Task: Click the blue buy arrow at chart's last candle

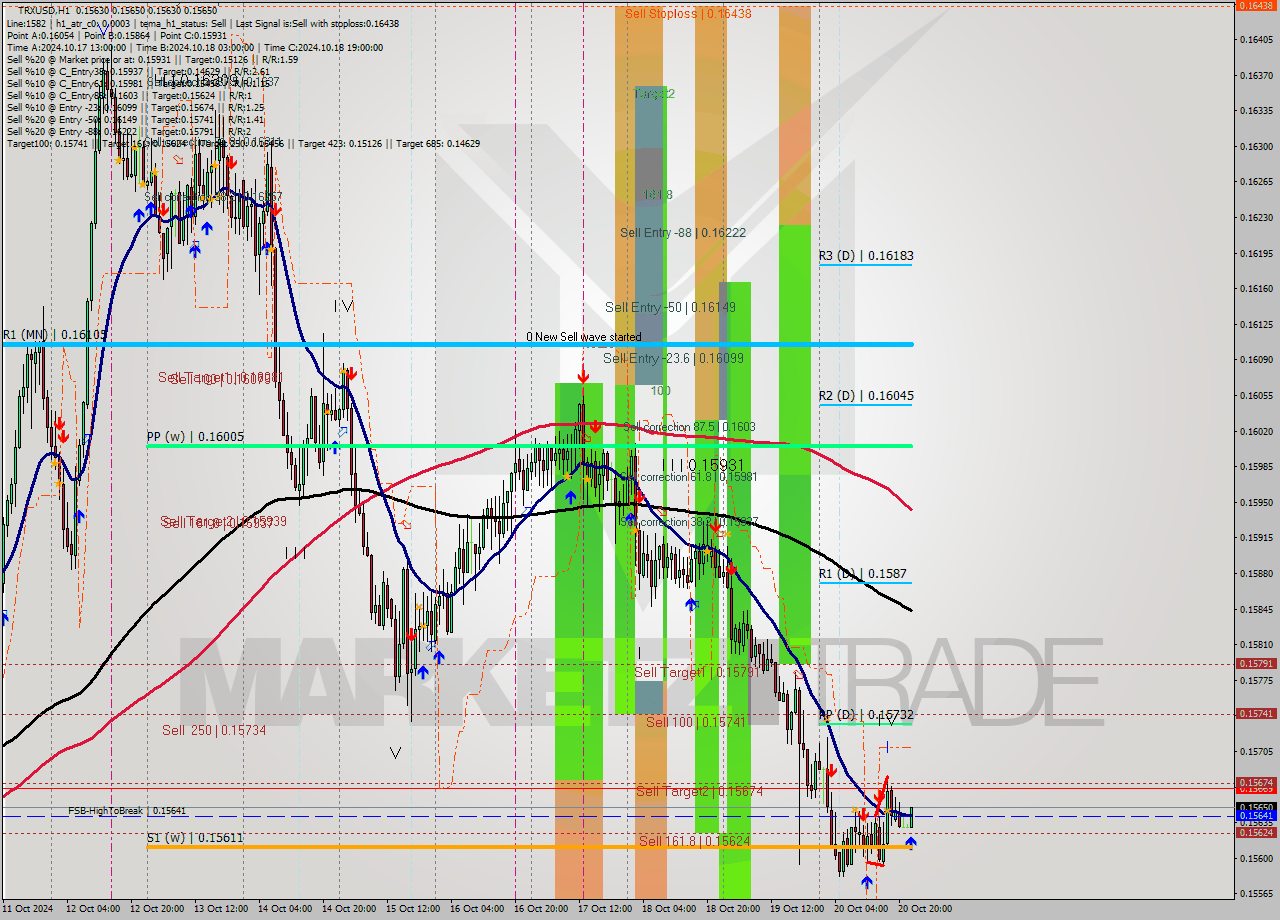Action: tap(910, 843)
